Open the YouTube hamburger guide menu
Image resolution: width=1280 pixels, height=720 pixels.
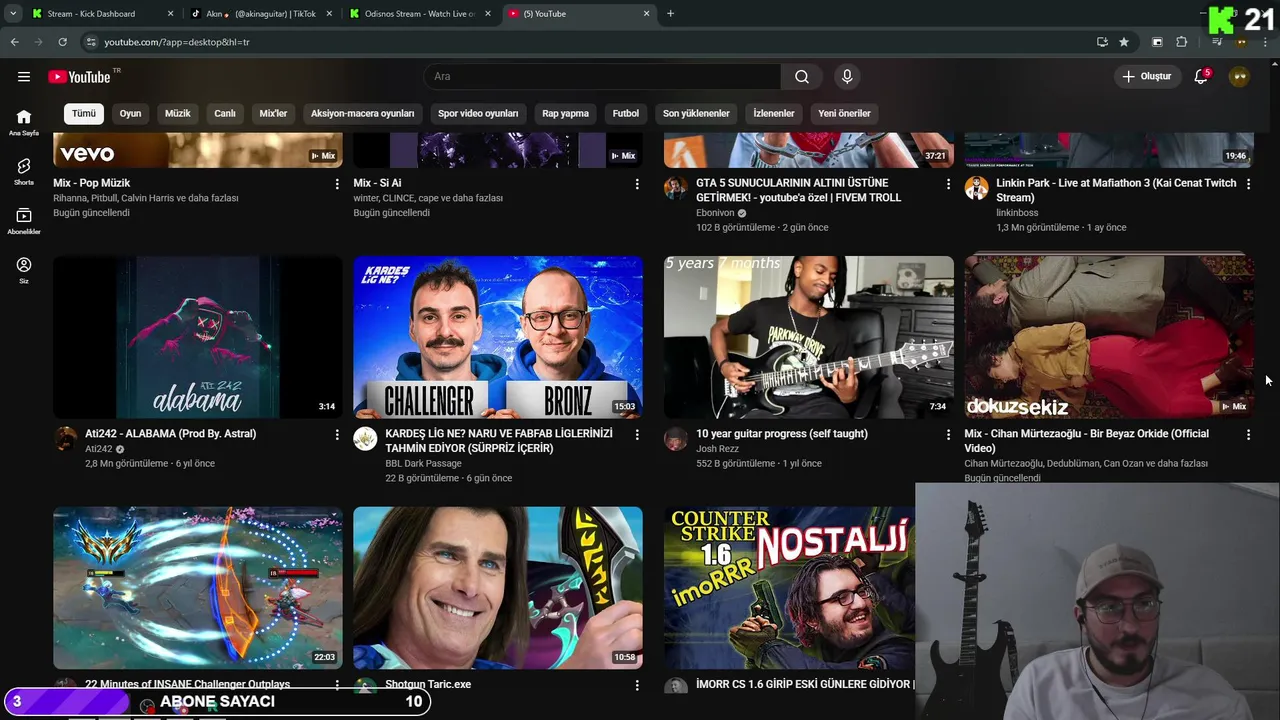tap(24, 77)
